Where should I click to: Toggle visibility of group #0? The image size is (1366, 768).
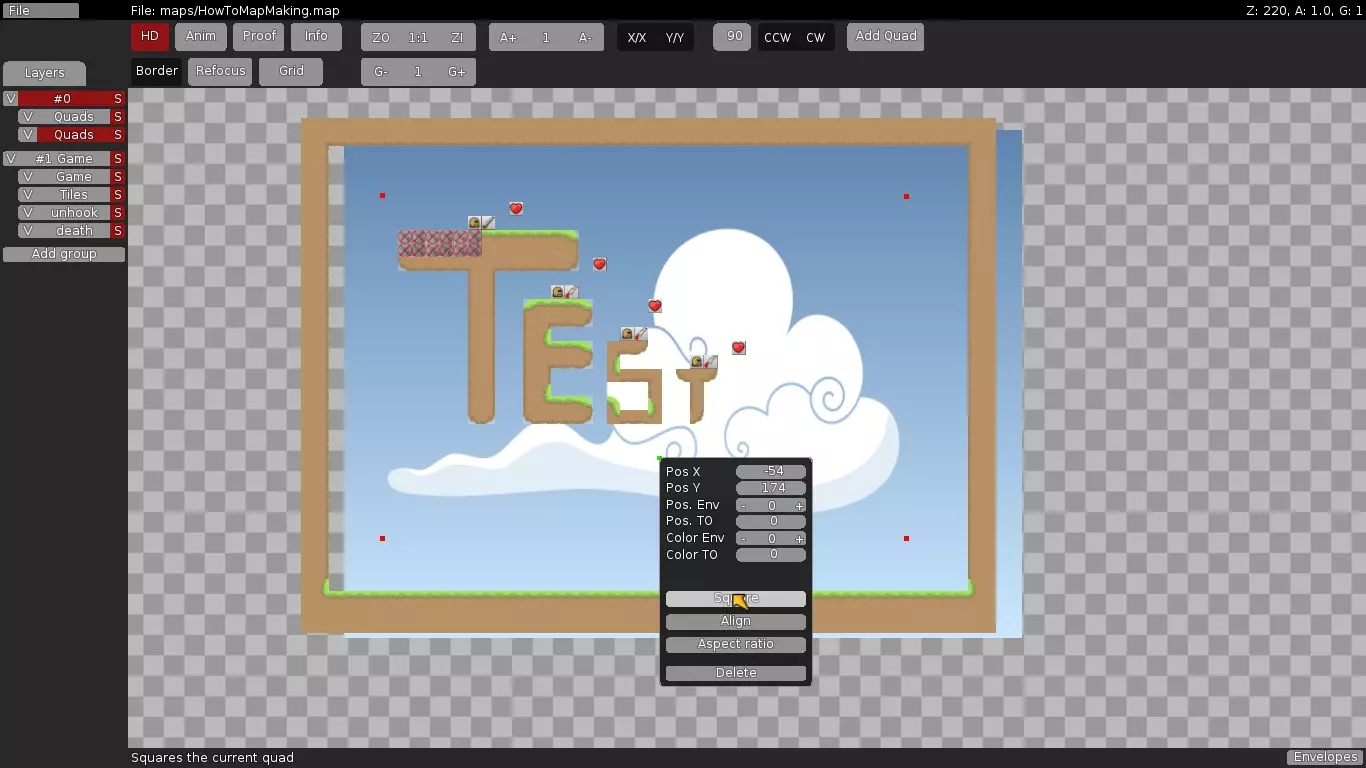(x=10, y=99)
